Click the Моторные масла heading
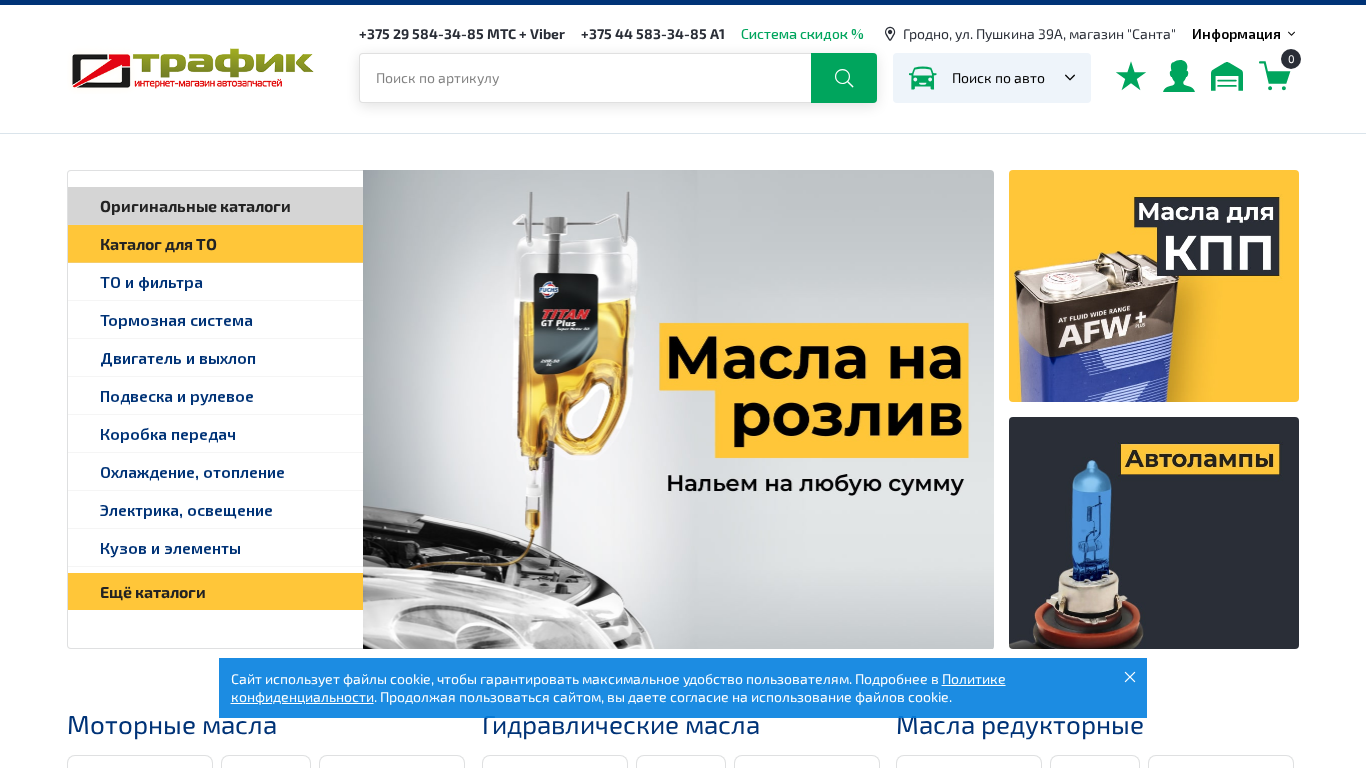This screenshot has width=1366, height=768. [172, 725]
